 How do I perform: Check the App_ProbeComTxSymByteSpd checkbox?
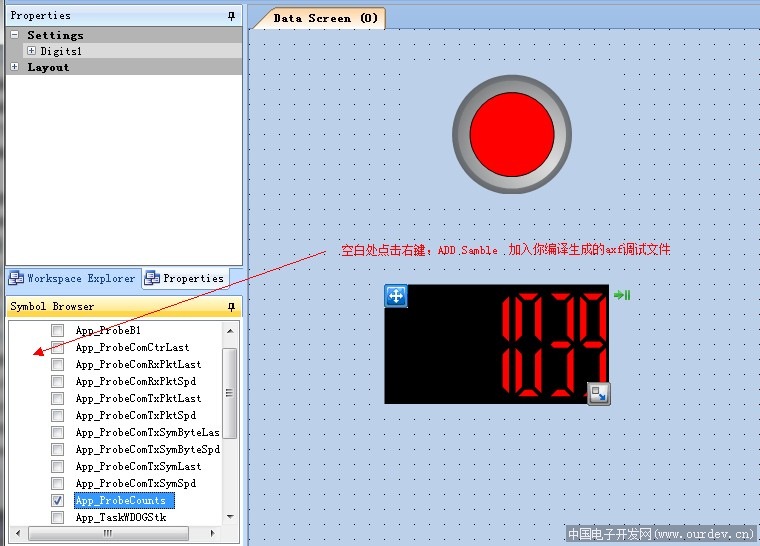(x=57, y=449)
